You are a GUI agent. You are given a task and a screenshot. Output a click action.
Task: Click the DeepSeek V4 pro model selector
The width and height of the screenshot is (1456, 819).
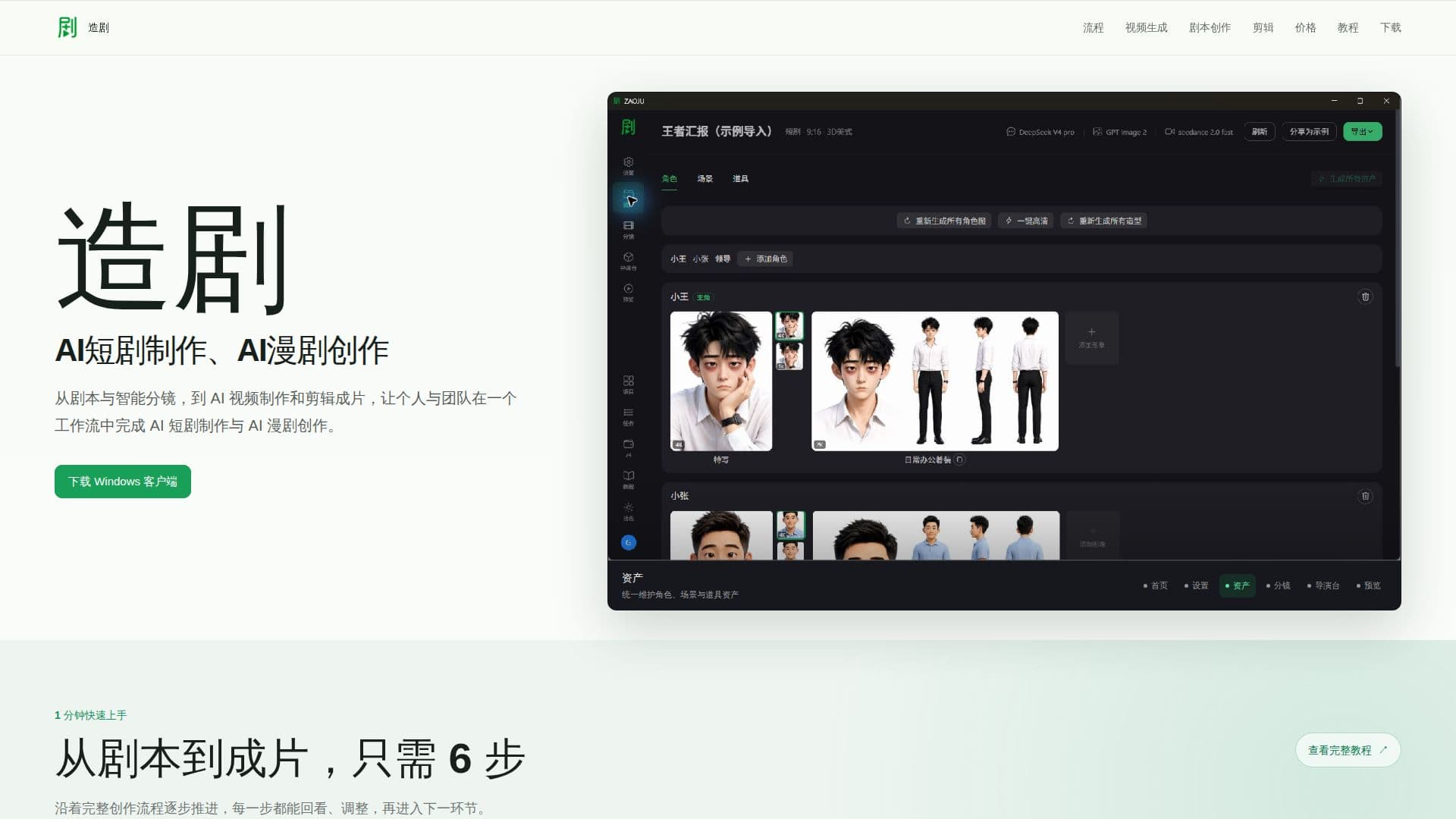coord(1040,132)
